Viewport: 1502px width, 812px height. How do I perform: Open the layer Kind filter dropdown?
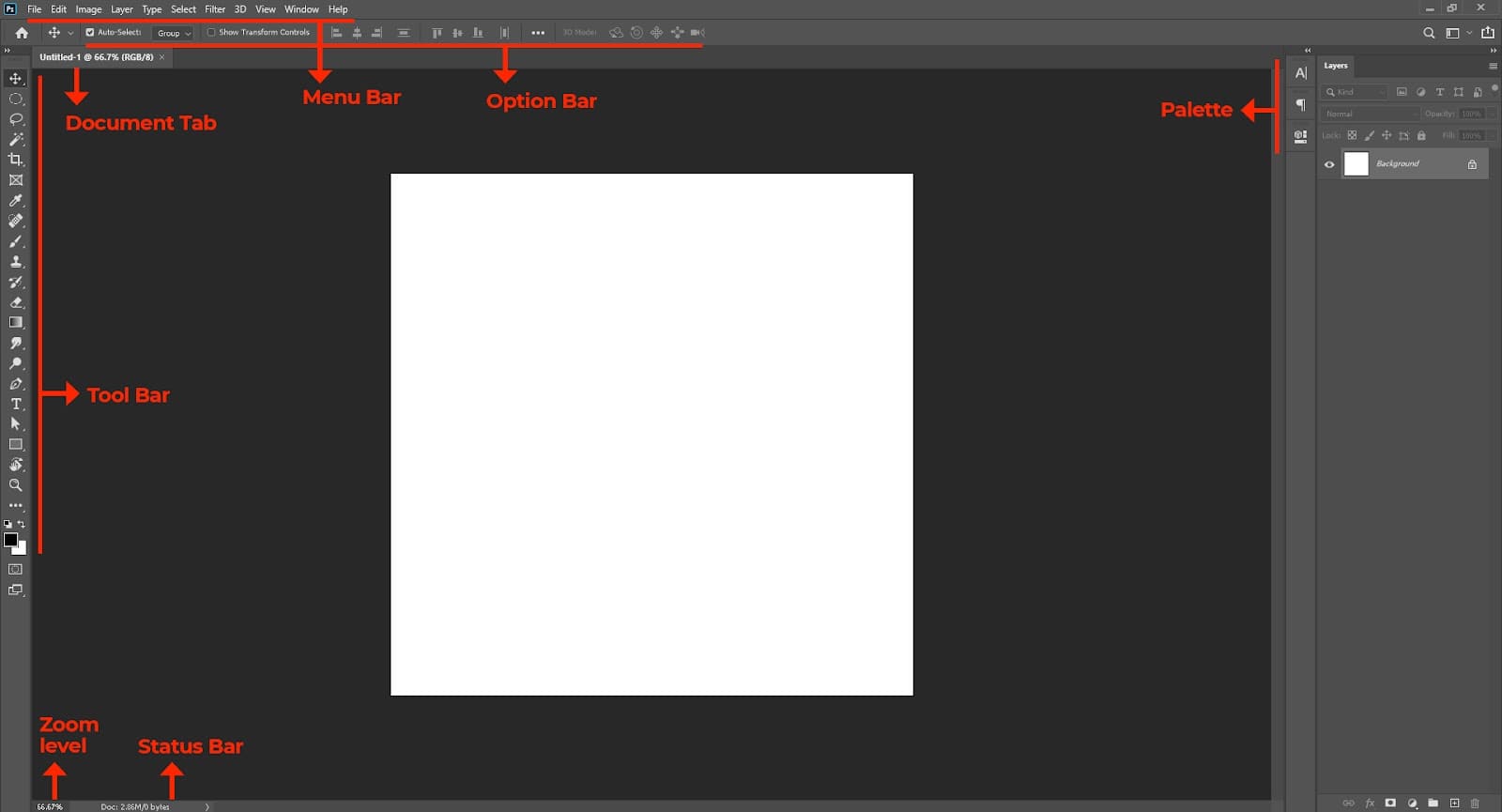click(x=1355, y=92)
